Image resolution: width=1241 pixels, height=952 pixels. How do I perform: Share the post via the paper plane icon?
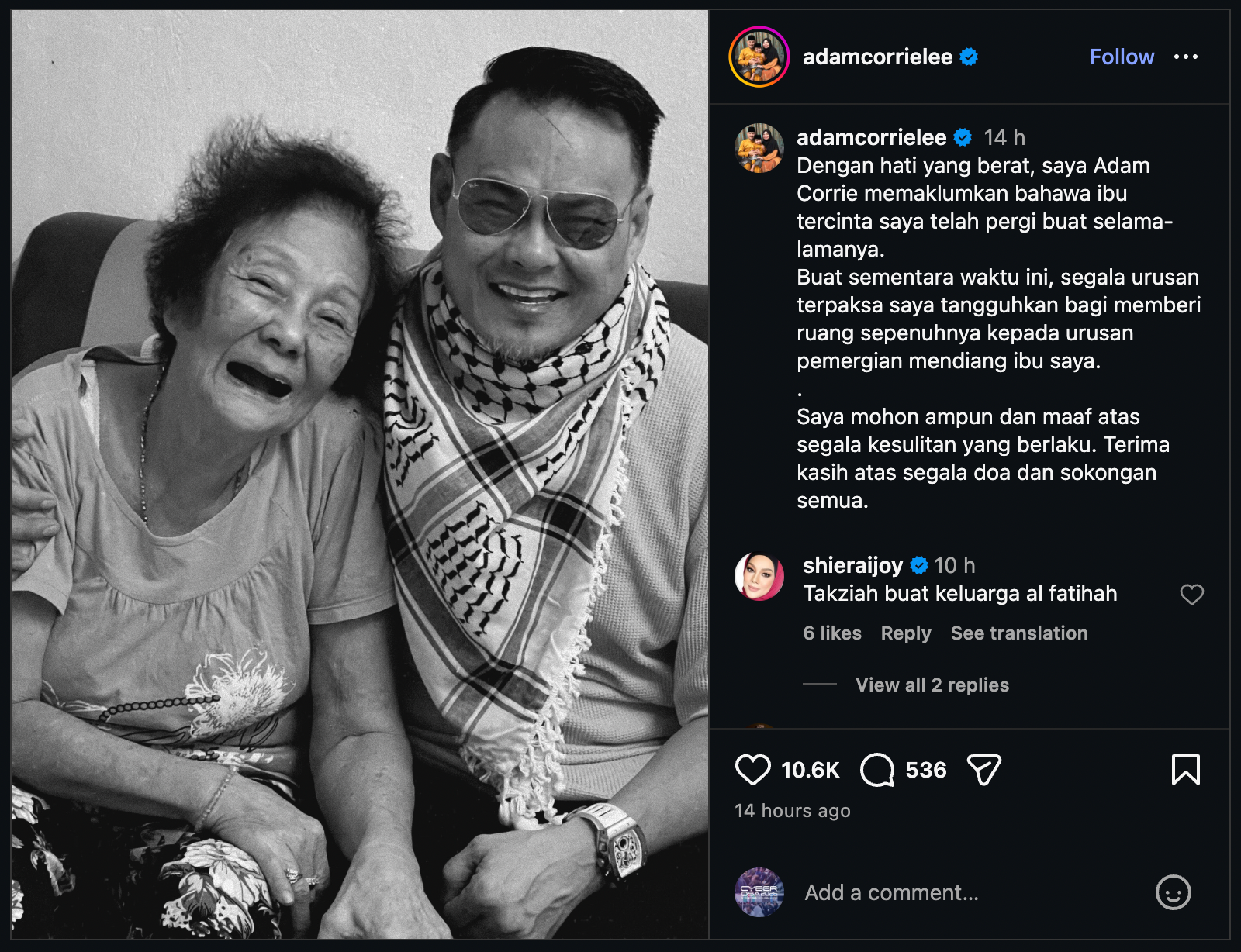[x=983, y=768]
